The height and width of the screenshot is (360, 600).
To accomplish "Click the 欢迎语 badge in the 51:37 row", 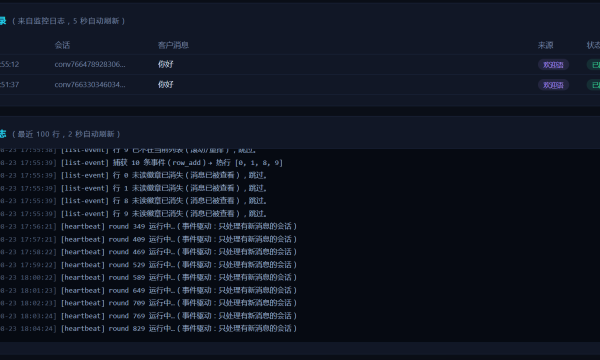I will point(553,85).
